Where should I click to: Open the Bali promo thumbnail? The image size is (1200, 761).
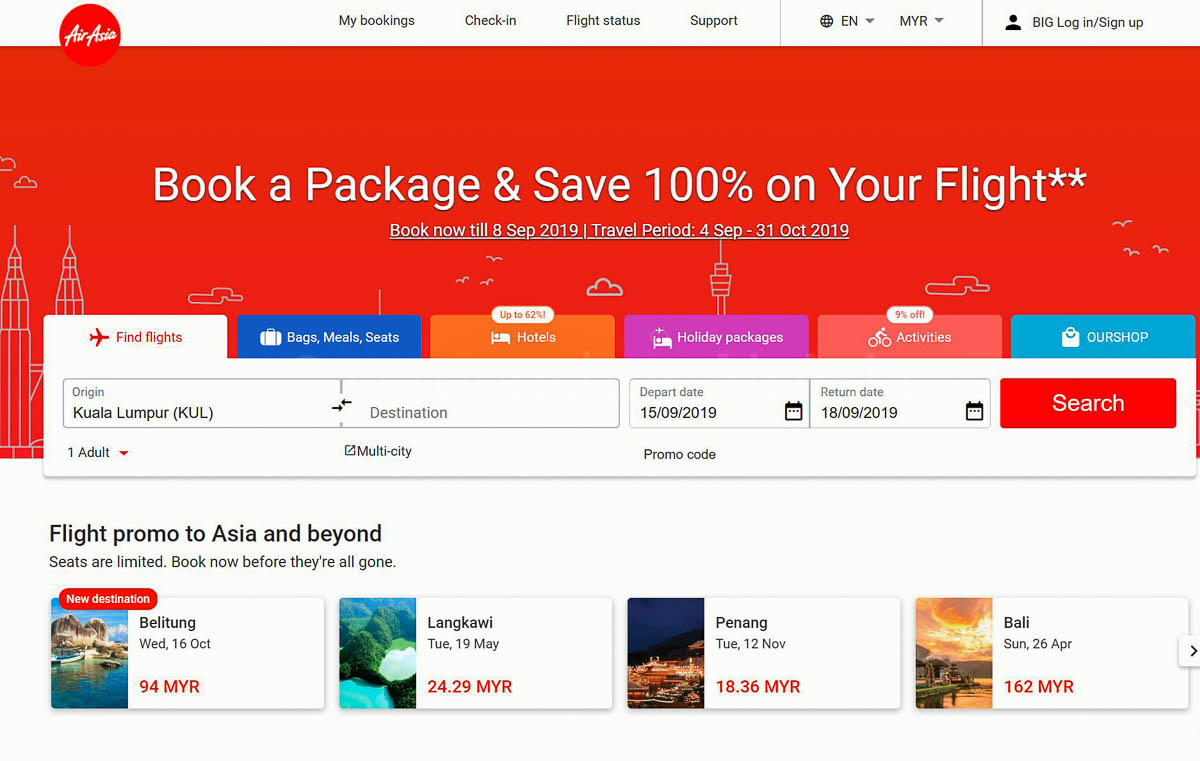pyautogui.click(x=954, y=653)
